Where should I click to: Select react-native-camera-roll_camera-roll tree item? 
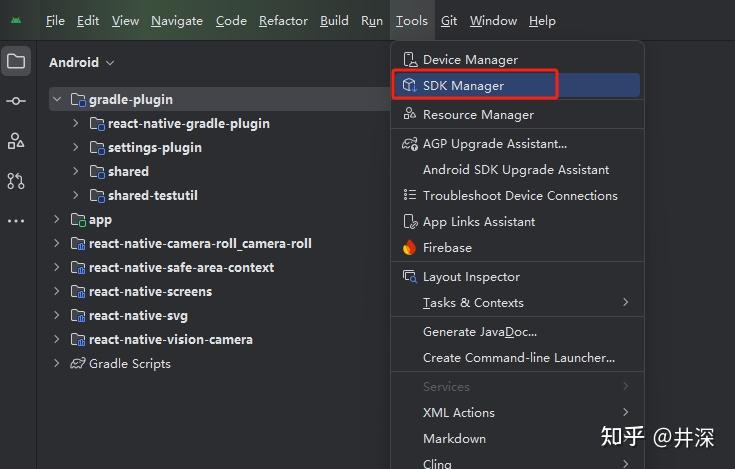tap(200, 244)
